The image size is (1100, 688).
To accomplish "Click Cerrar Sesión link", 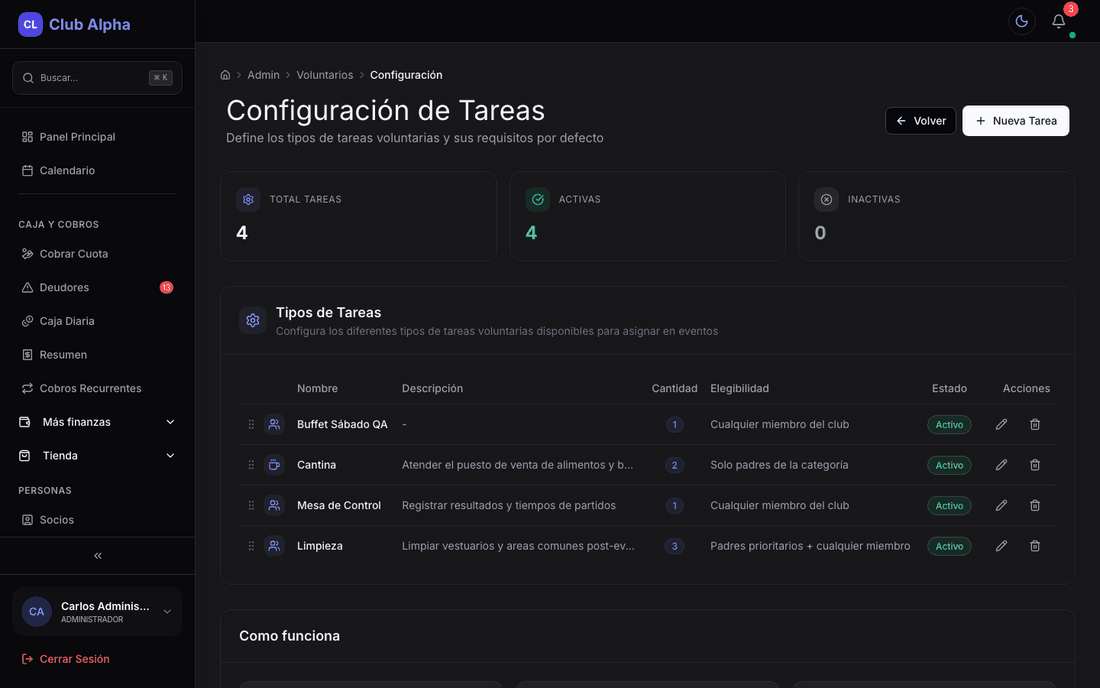I will coord(65,659).
